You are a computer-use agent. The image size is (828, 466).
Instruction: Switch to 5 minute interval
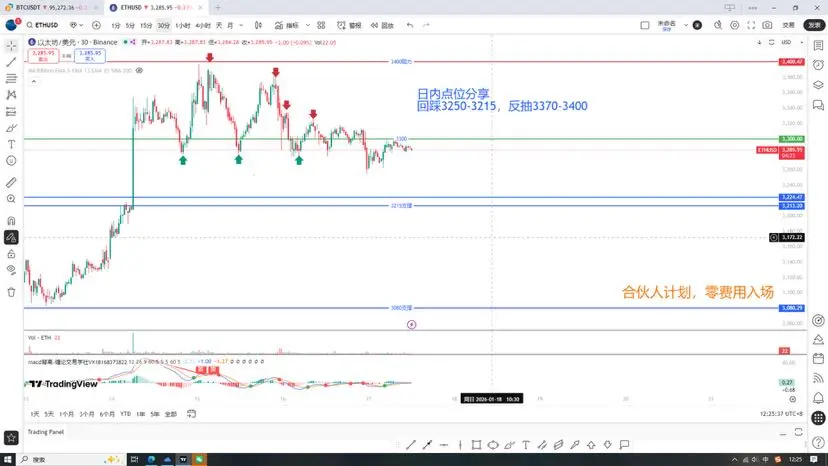tap(130, 25)
